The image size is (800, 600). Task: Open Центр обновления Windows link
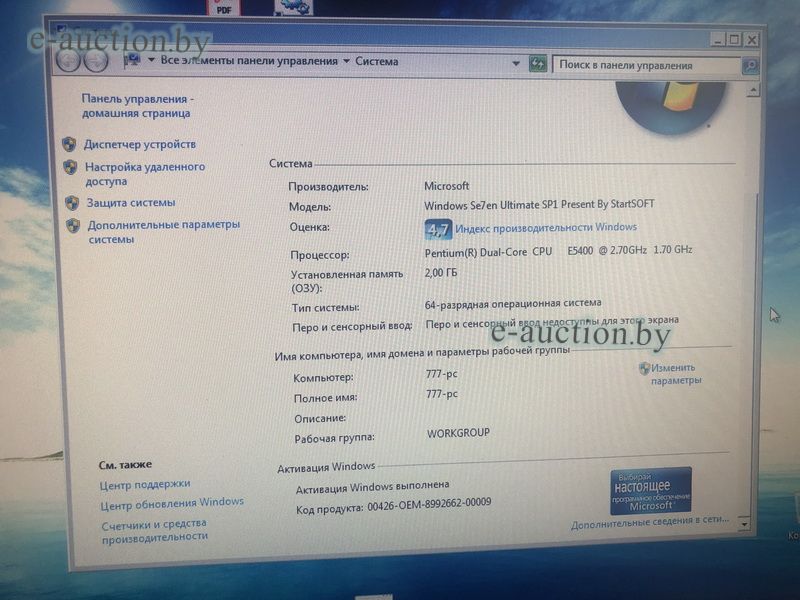coord(172,502)
